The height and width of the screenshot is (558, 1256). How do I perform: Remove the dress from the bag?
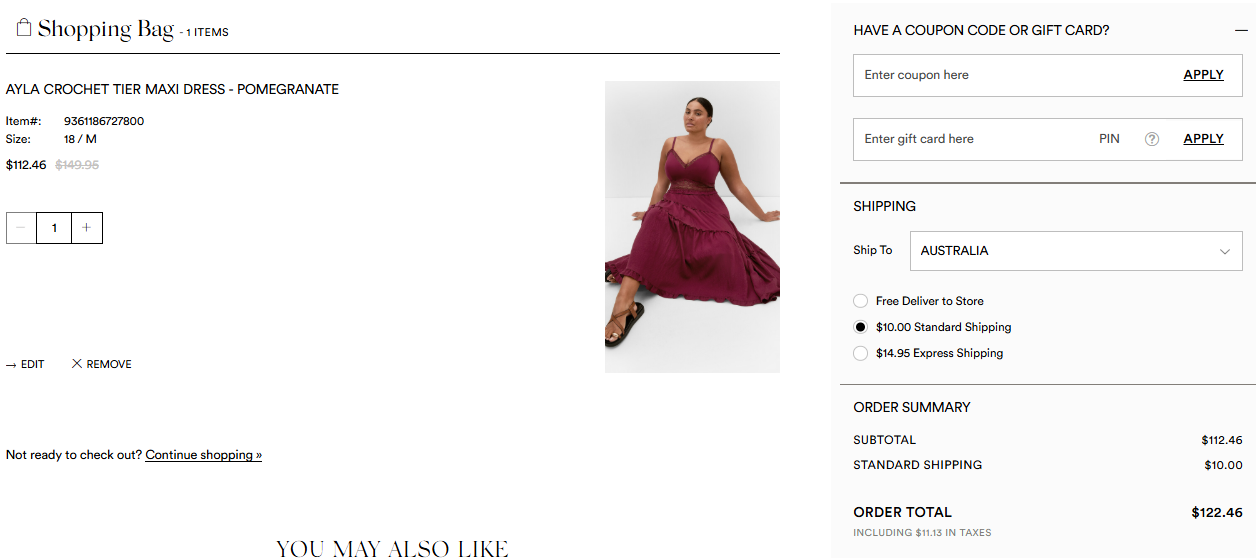[x=102, y=364]
